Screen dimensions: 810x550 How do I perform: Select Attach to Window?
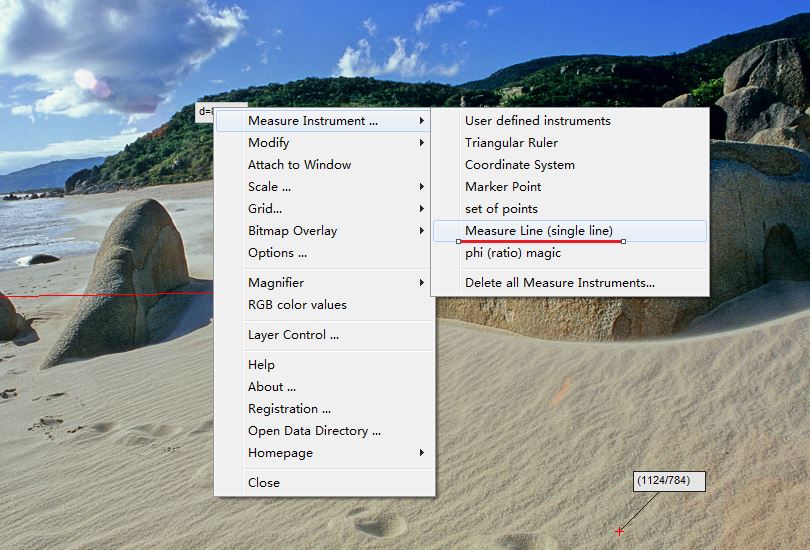[x=299, y=165]
